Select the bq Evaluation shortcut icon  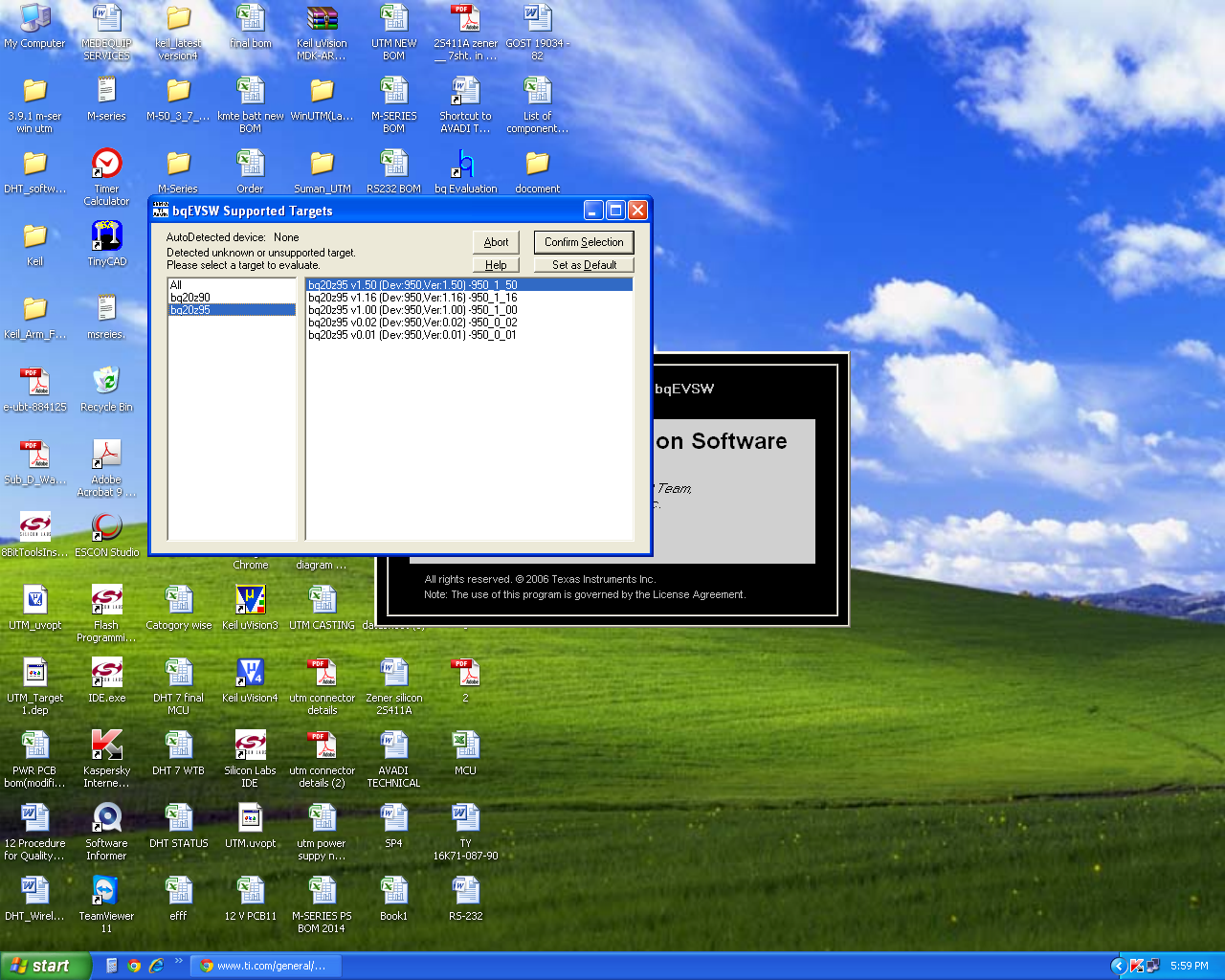click(466, 171)
